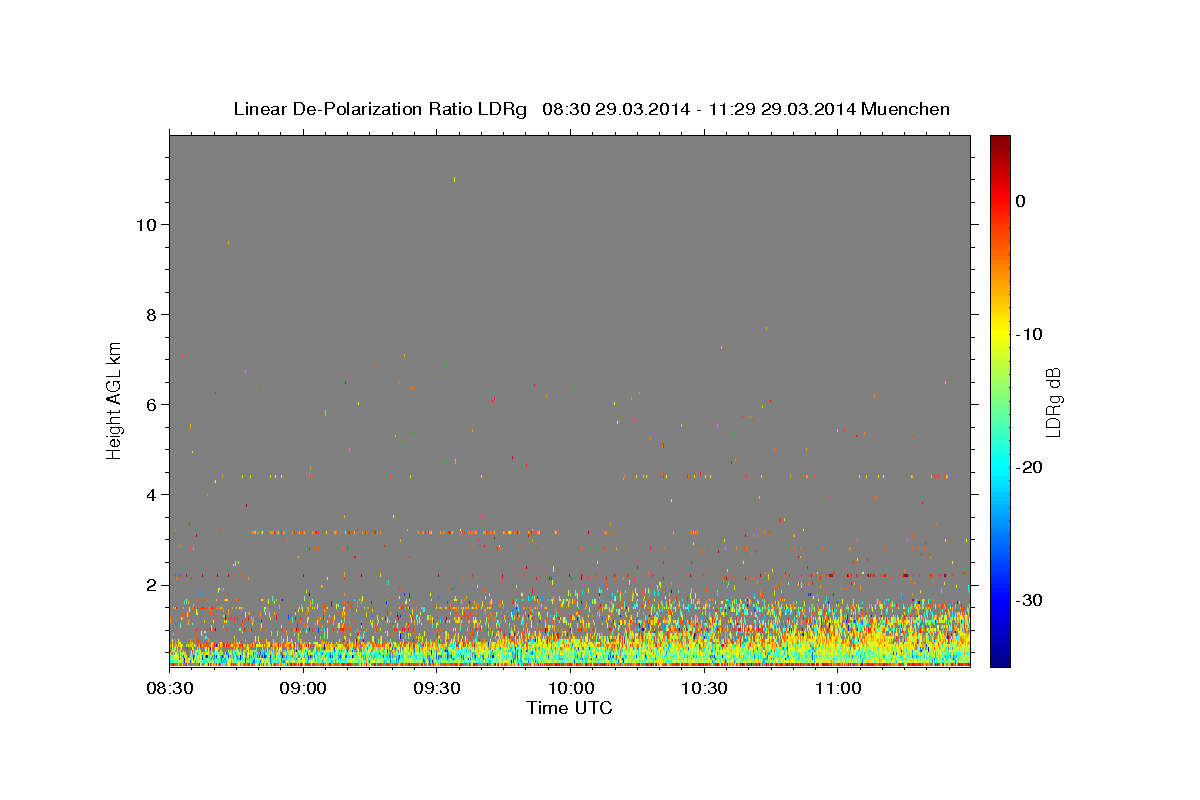Click the colorbar value '-10'
The width and height of the screenshot is (1200, 800).
tap(1030, 334)
